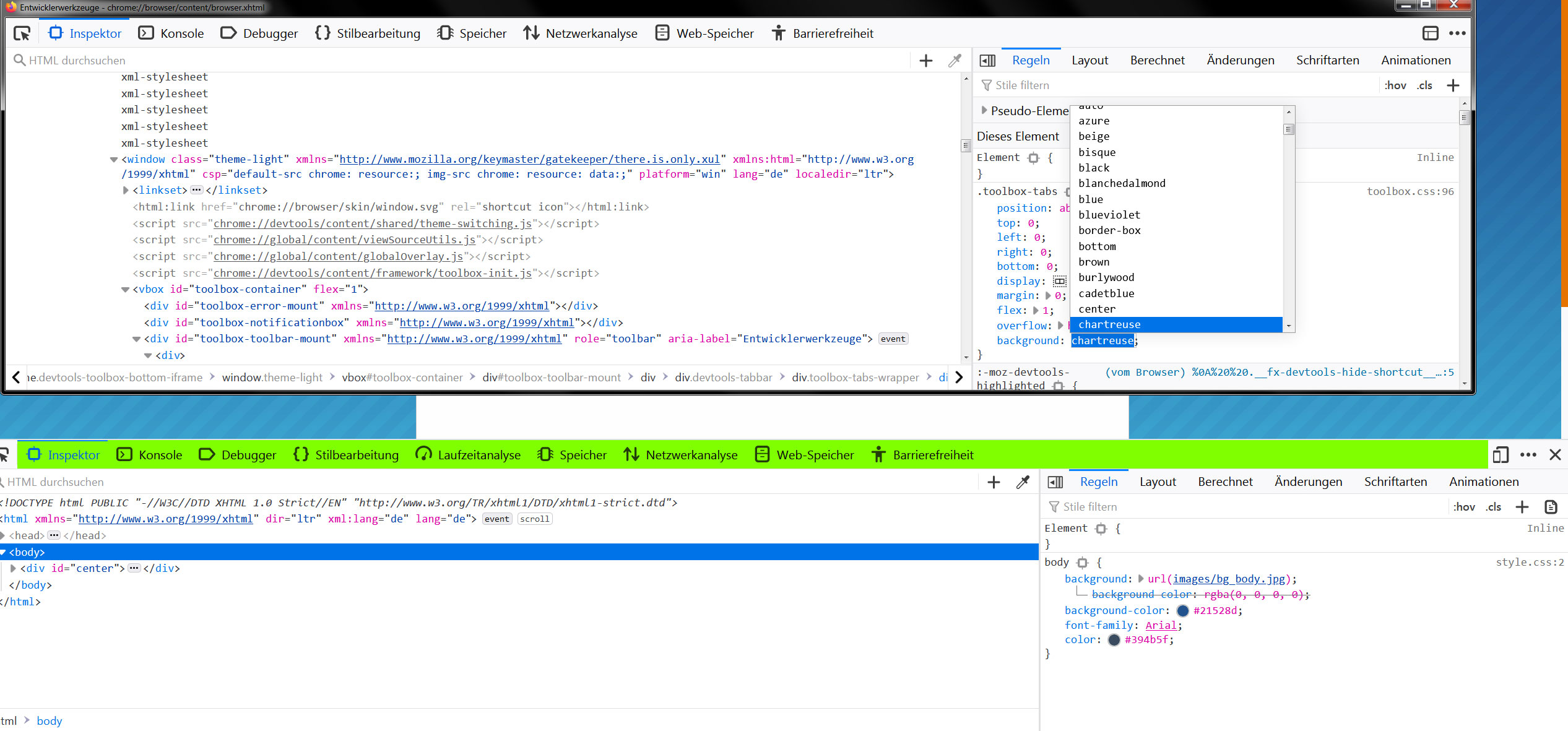Click the print media simulation icon beside lower .cls
Image resolution: width=1568 pixels, height=731 pixels.
coord(1551,507)
